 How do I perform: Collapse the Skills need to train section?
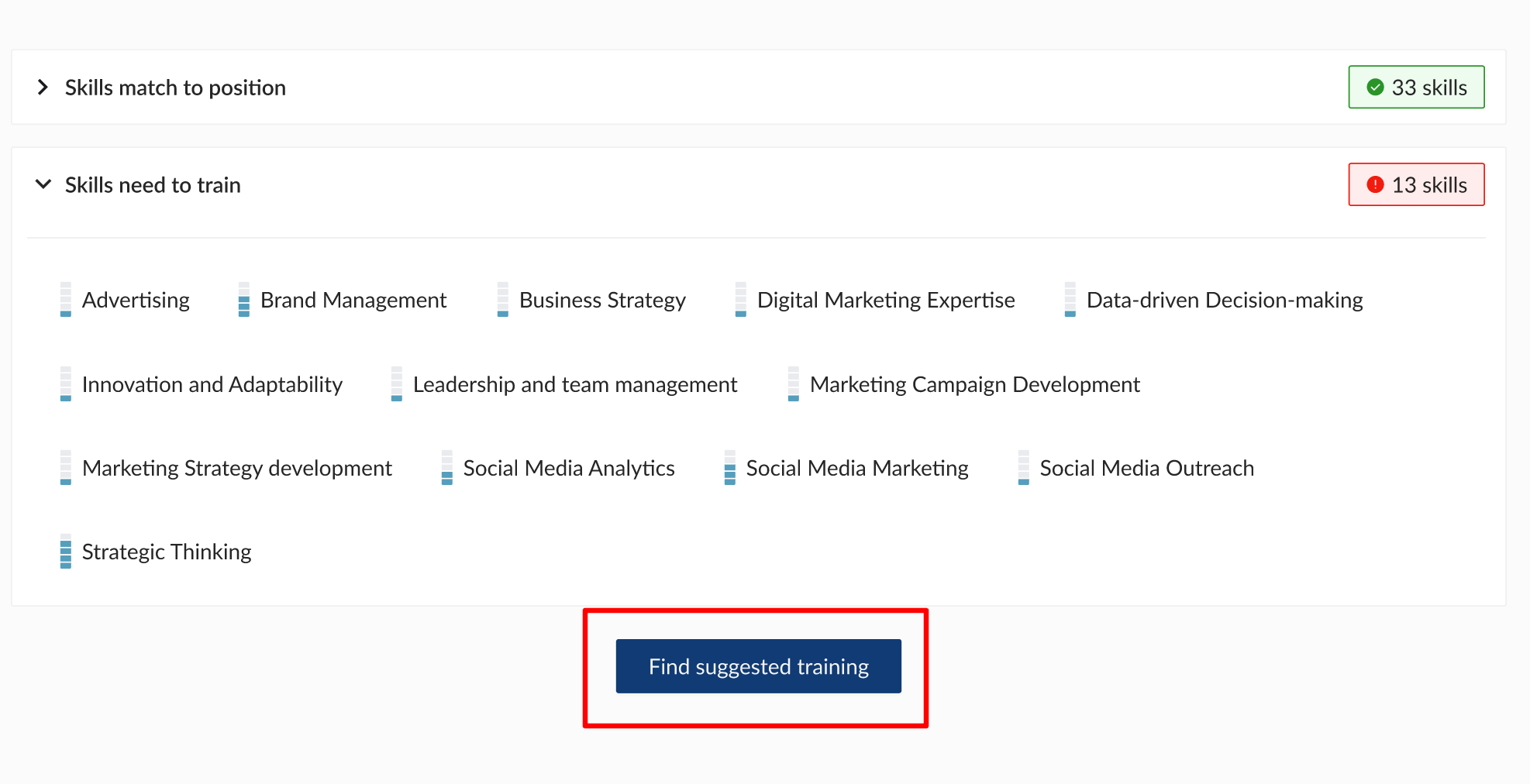(x=43, y=184)
